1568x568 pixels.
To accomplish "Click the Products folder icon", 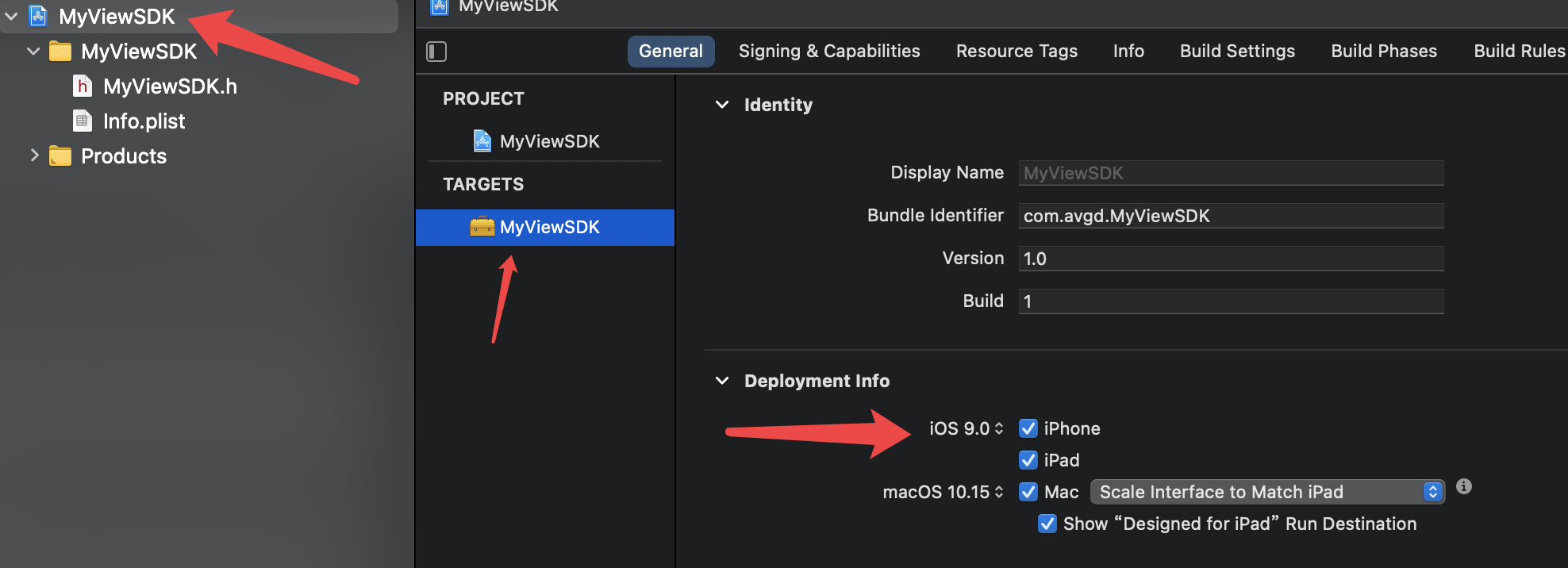I will tap(60, 155).
